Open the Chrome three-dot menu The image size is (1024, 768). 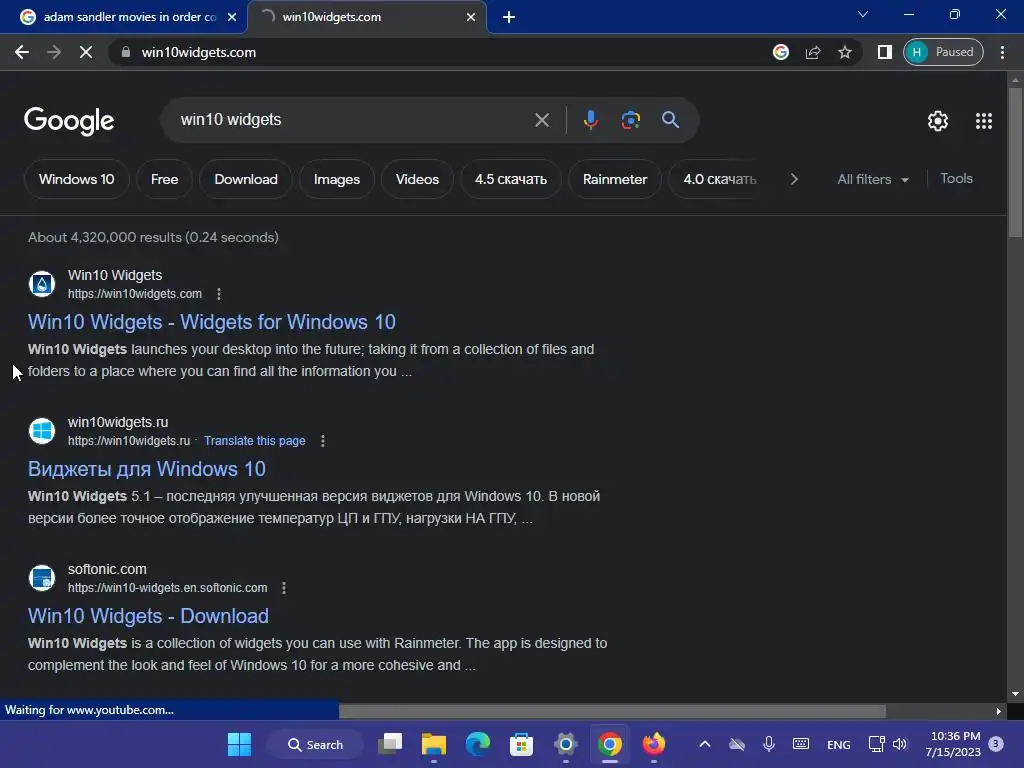1002,52
